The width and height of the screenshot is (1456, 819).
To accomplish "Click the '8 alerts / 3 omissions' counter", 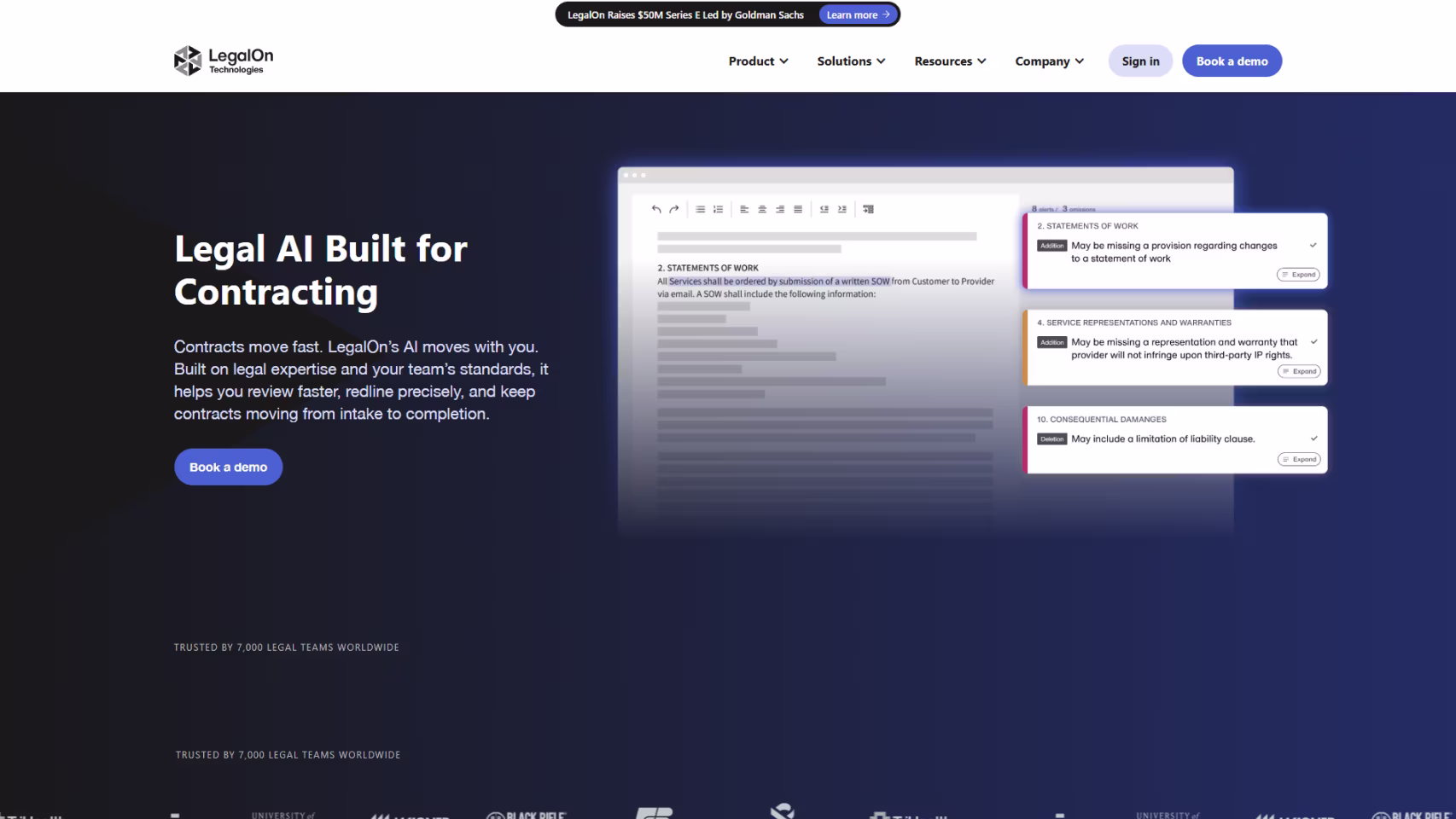I will pos(1063,209).
